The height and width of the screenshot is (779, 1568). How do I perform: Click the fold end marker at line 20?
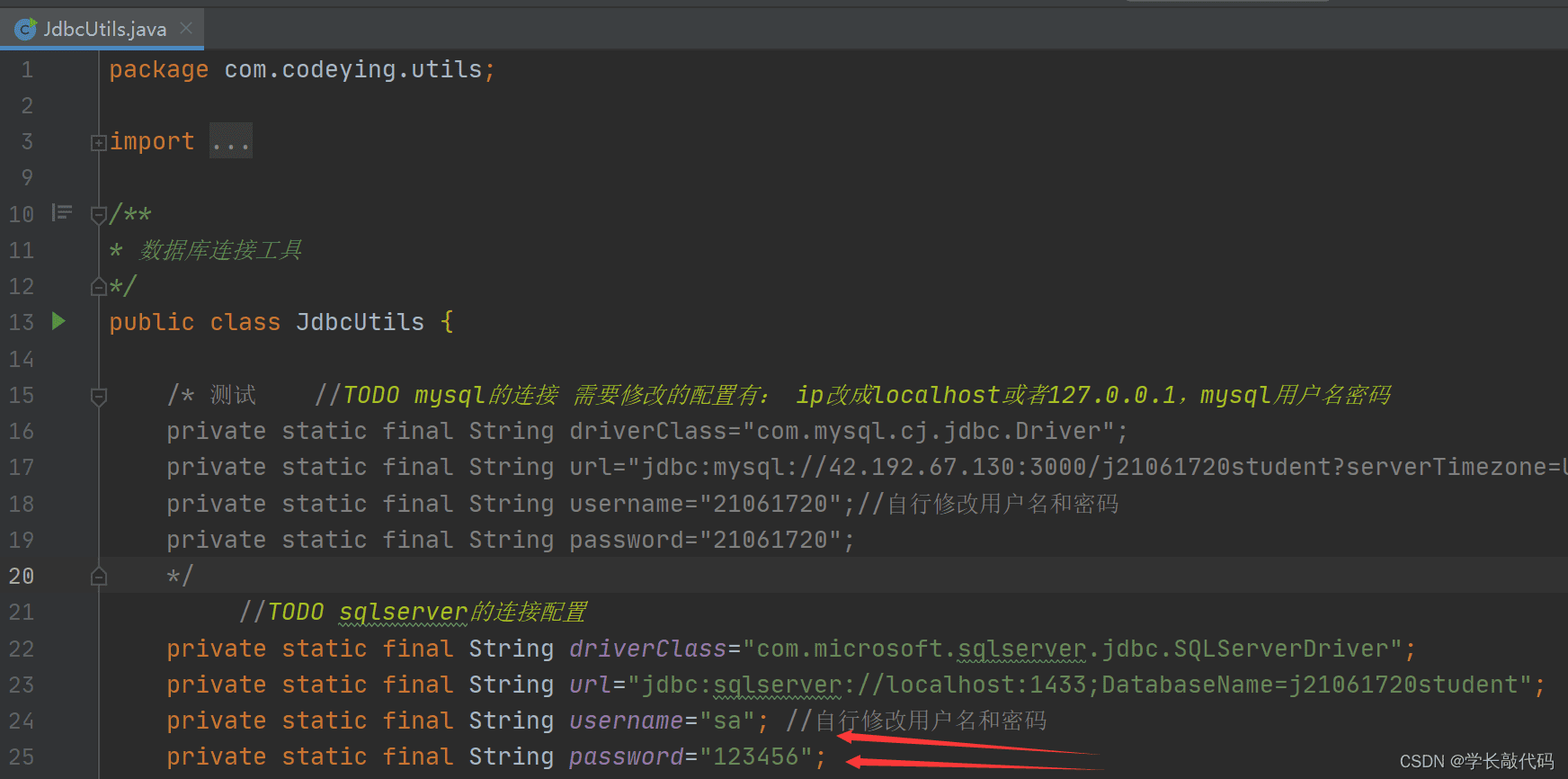tap(98, 577)
